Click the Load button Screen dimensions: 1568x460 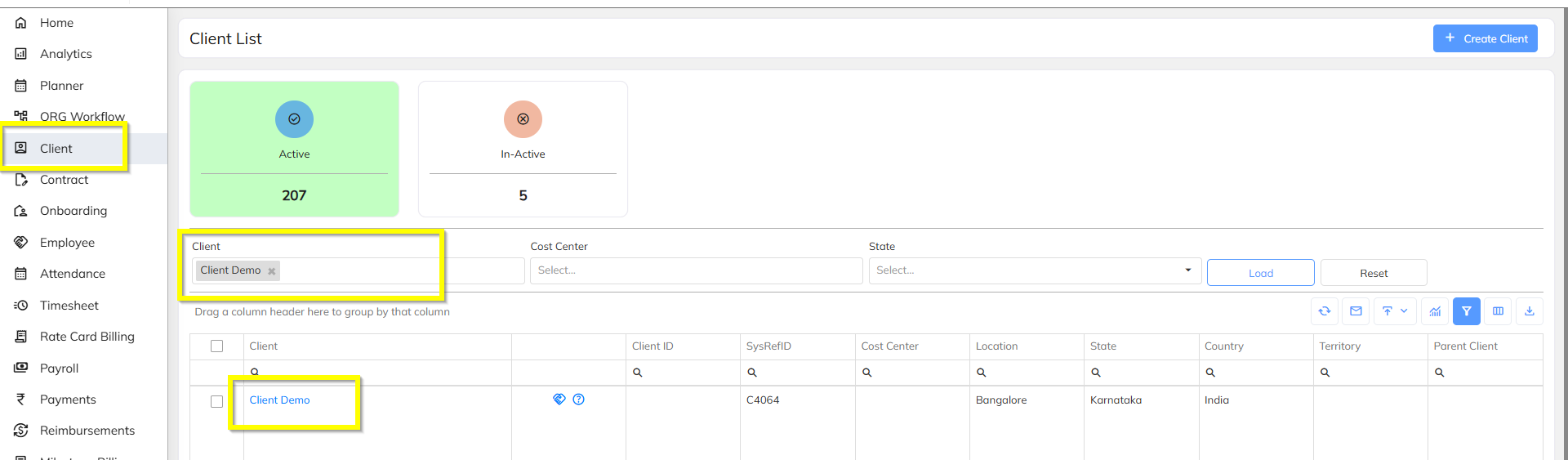(1260, 273)
